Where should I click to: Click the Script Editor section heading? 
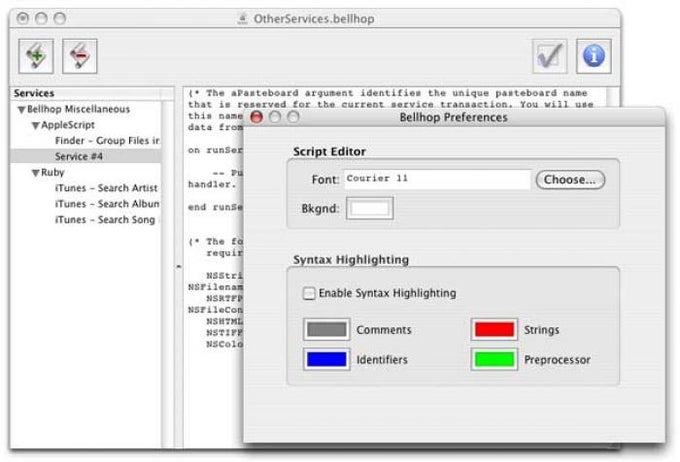329,151
